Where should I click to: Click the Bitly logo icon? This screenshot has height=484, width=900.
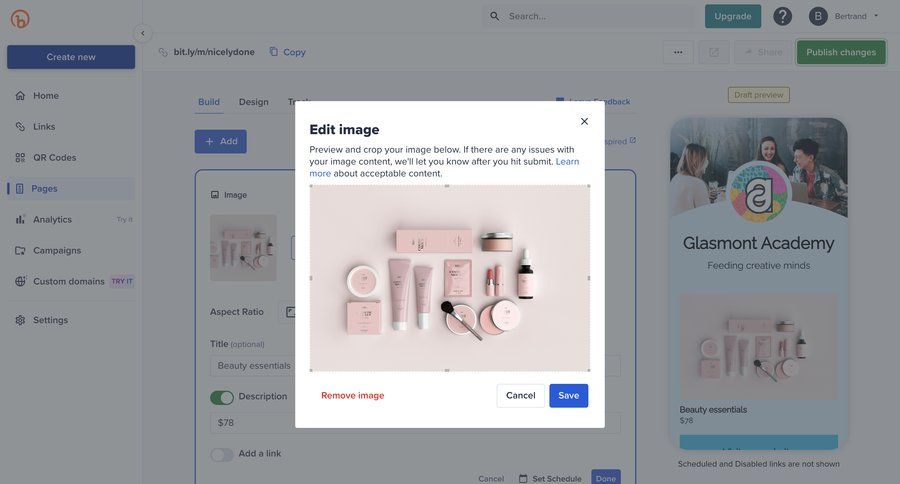coord(20,18)
